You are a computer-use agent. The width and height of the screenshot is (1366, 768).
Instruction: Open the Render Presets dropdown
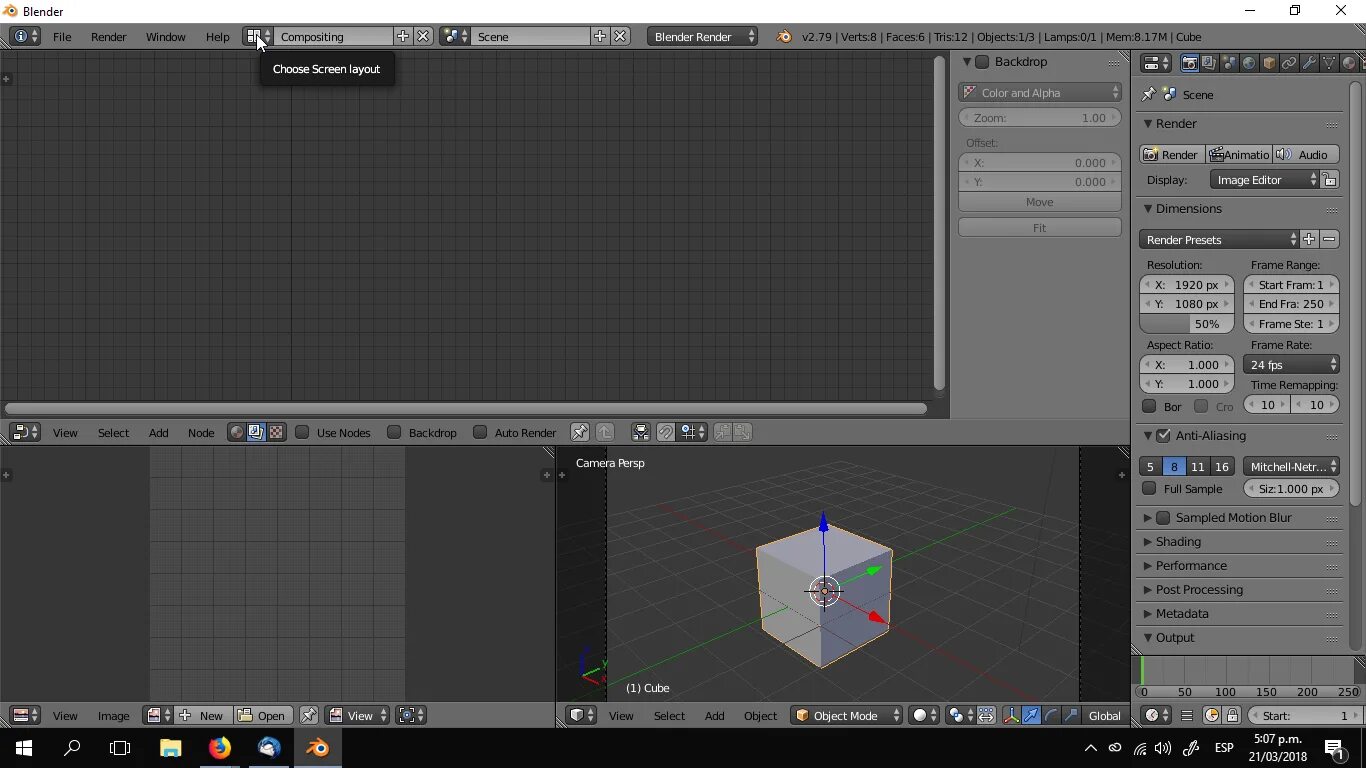click(1219, 239)
